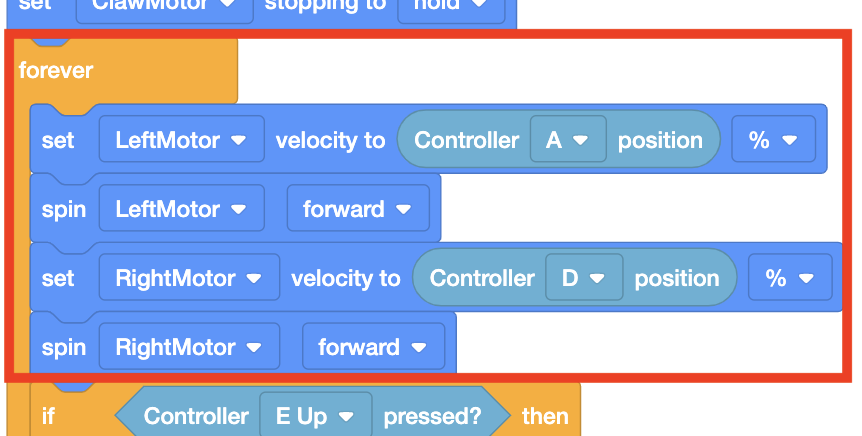Screen dimensions: 862x436
Task: Open RightMotor dropdown in set velocity block
Action: 189,278
